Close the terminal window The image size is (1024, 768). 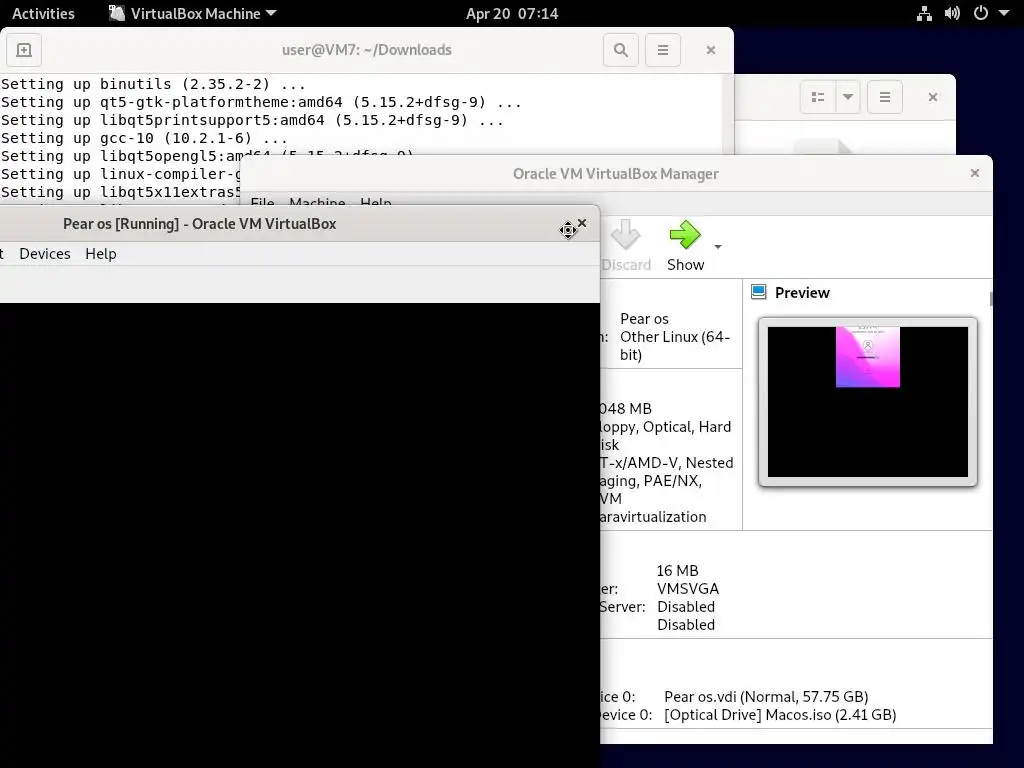711,50
